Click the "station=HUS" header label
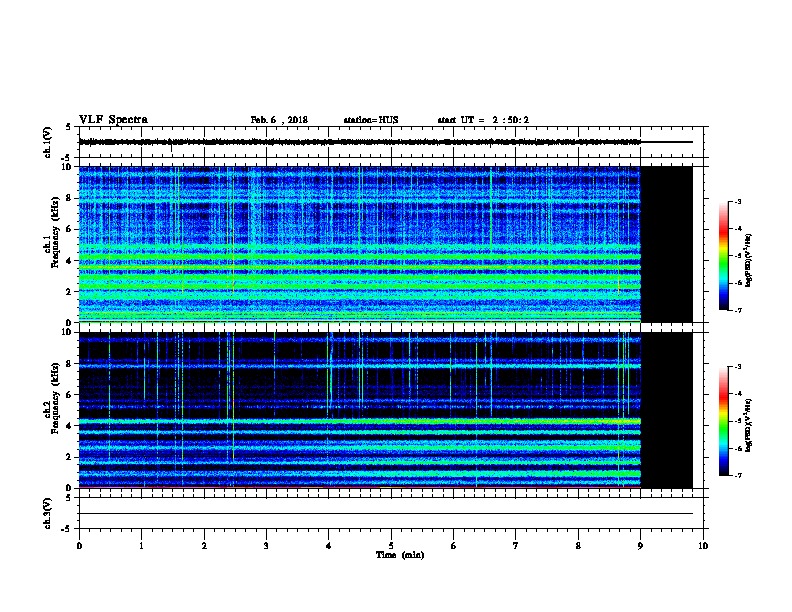792x612 pixels. tap(371, 120)
